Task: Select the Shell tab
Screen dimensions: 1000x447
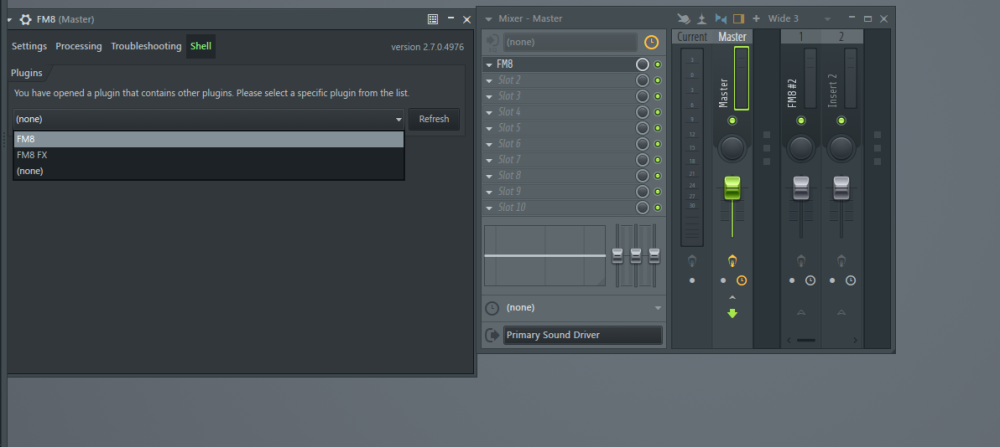Action: 201,47
